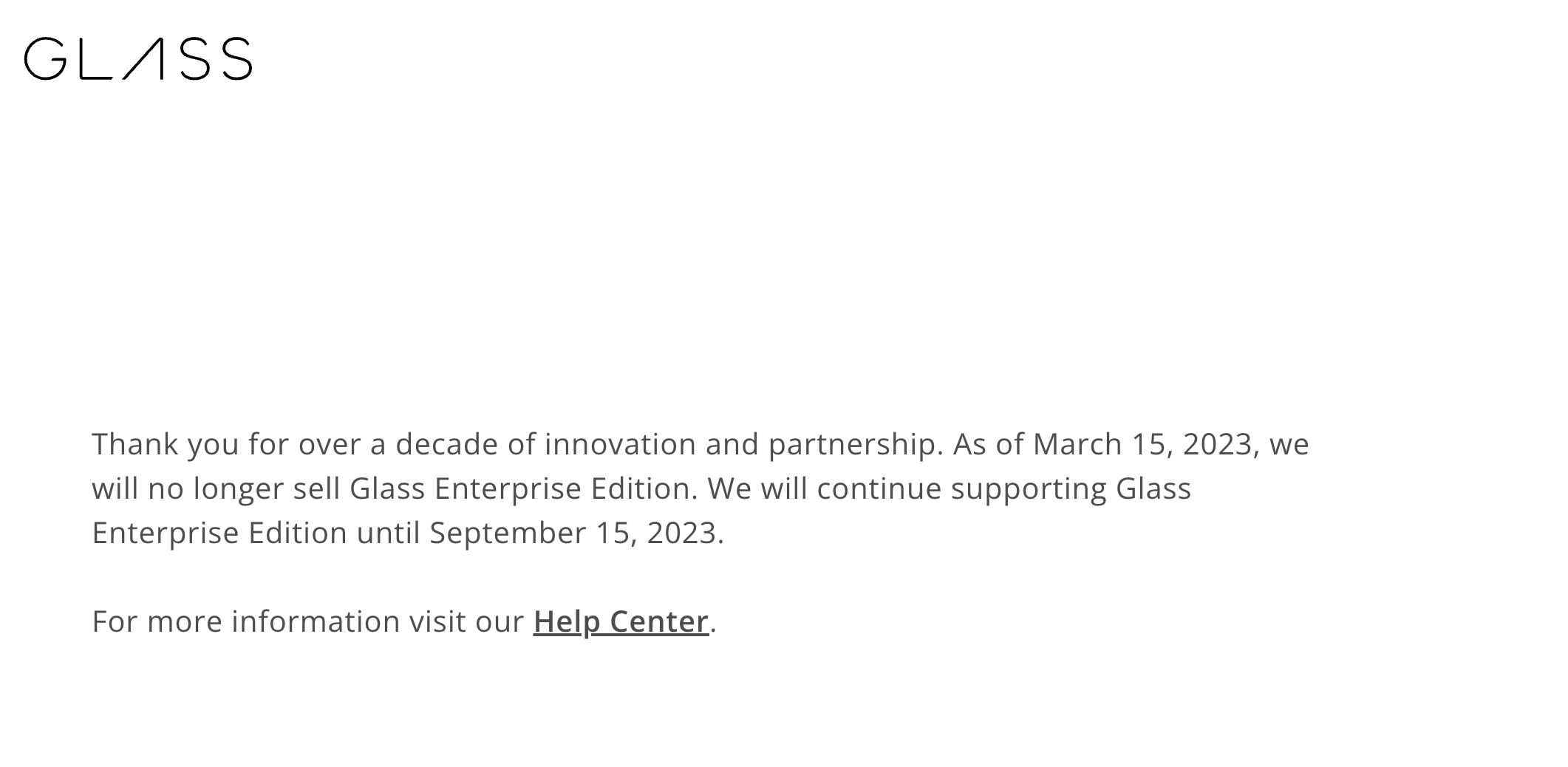
Task: Click the GLASS logo in the header
Action: pyautogui.click(x=138, y=58)
